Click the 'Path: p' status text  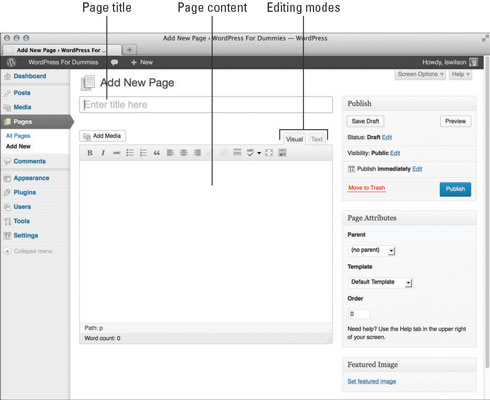(94, 328)
